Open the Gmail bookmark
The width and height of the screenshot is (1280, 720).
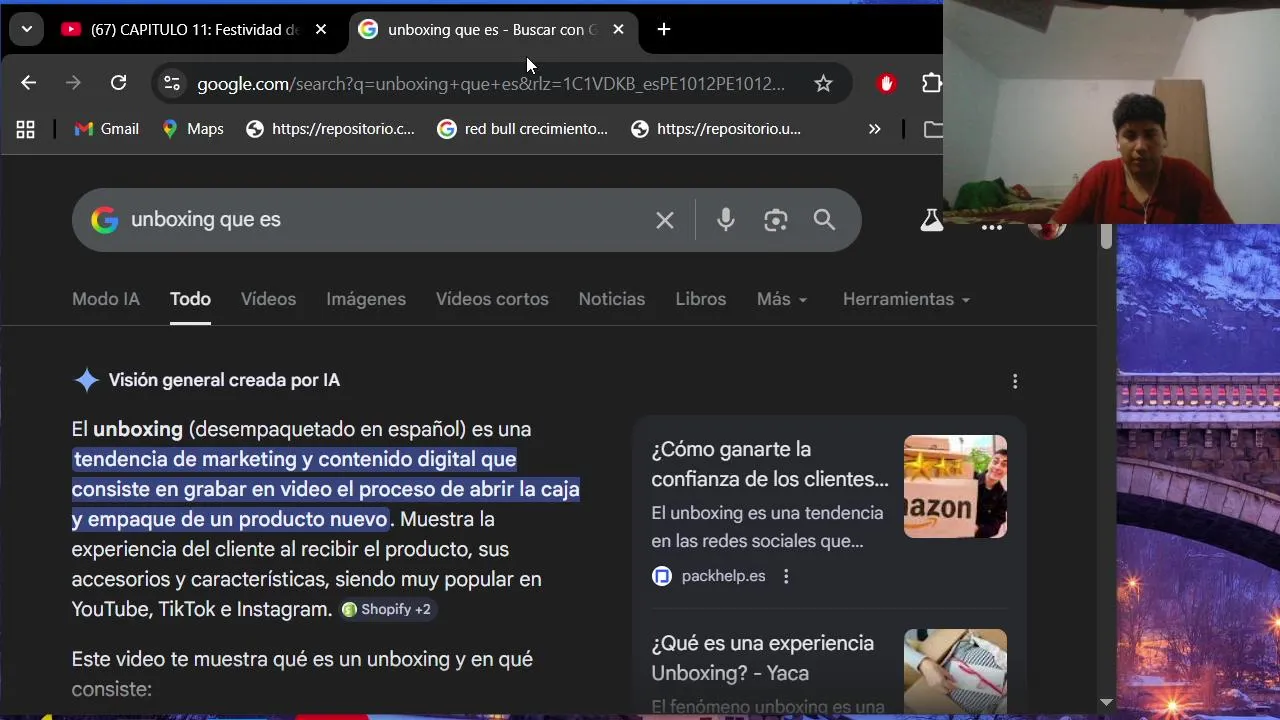point(106,129)
